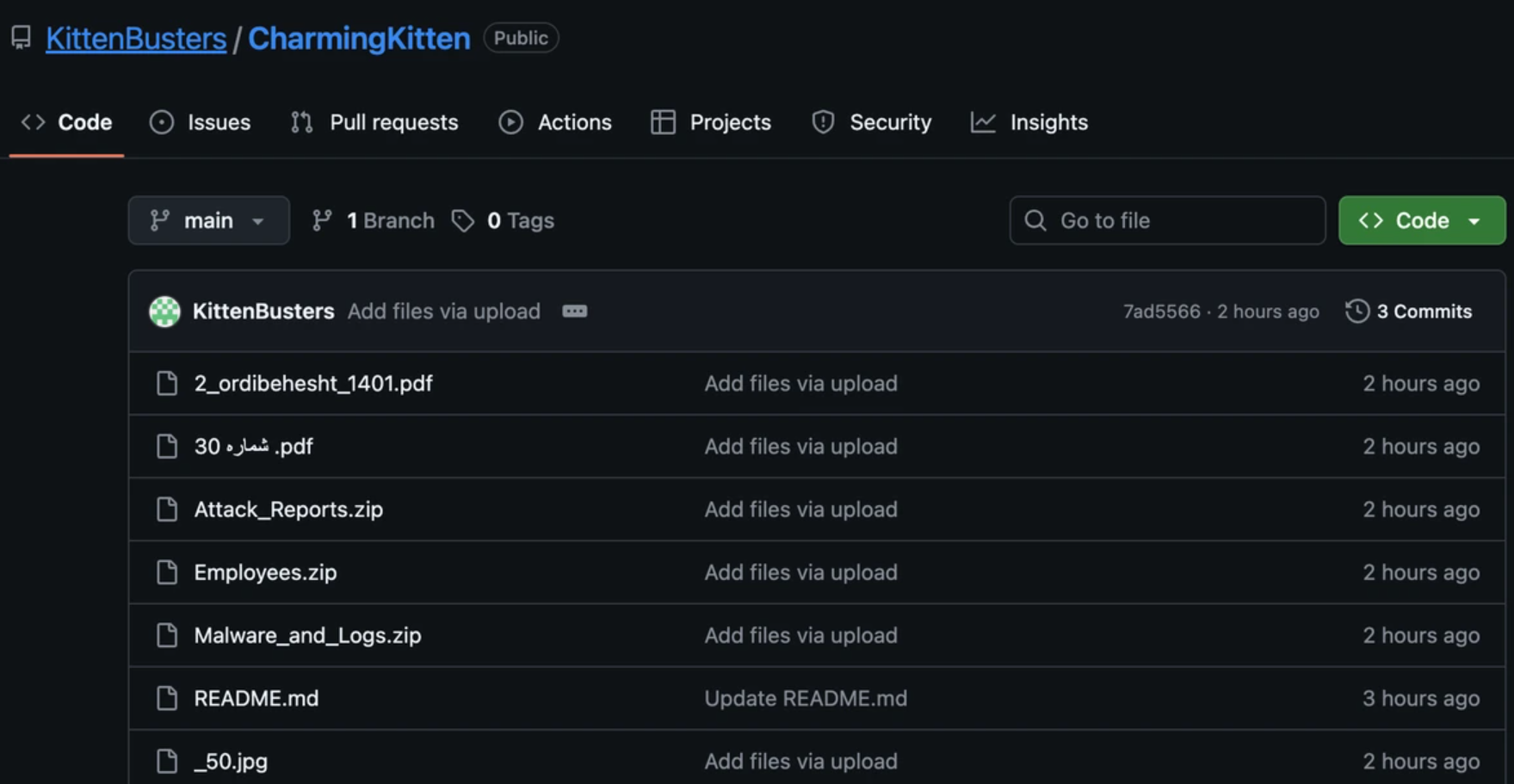Go to the Security tab

[x=871, y=122]
